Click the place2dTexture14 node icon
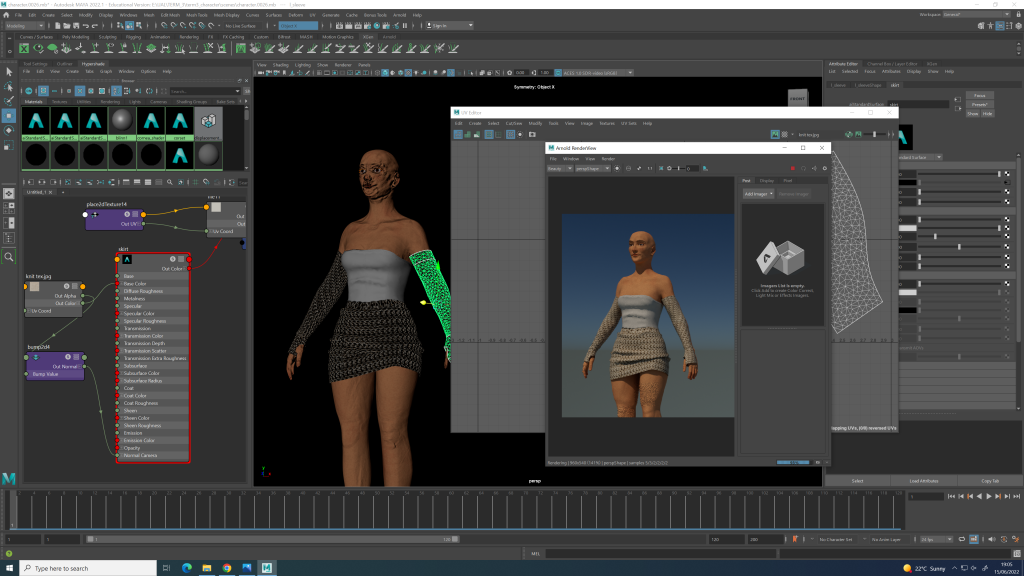Viewport: 1024px width, 576px height. 95,214
